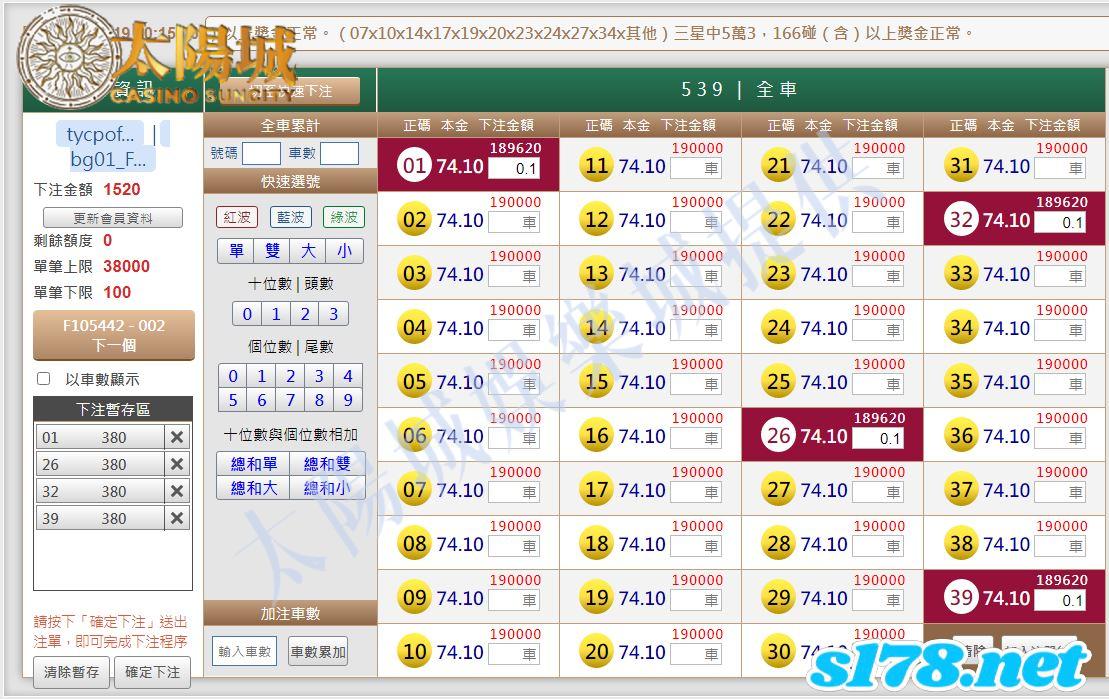The width and height of the screenshot is (1109, 699).
Task: Select the 紅波 red wave filter
Action: click(237, 217)
